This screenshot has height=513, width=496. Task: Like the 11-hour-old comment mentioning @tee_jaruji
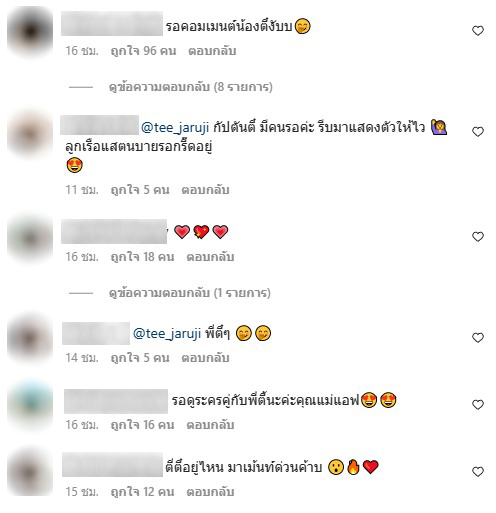pos(478,132)
